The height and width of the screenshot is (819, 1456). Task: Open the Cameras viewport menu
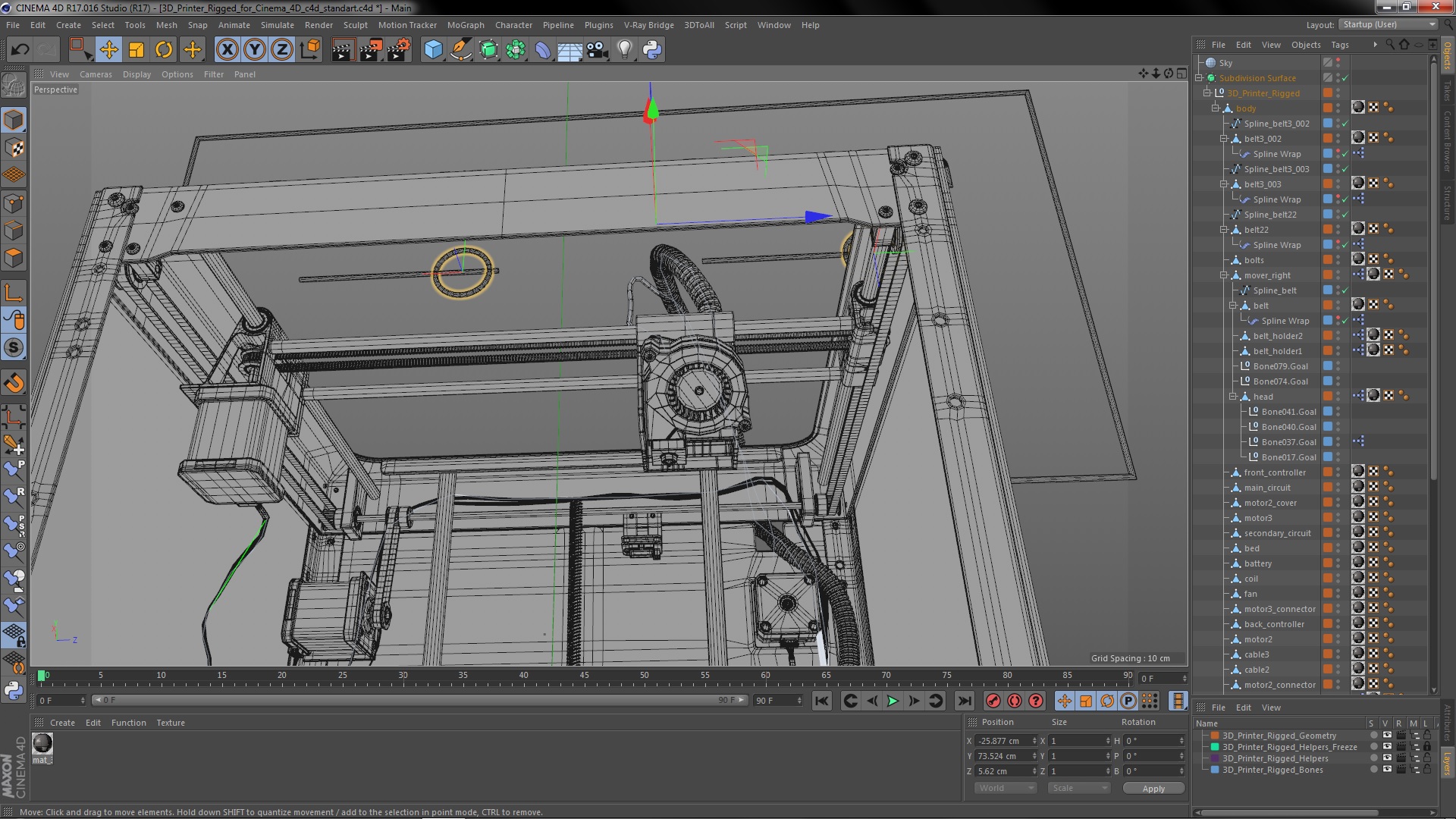click(96, 74)
